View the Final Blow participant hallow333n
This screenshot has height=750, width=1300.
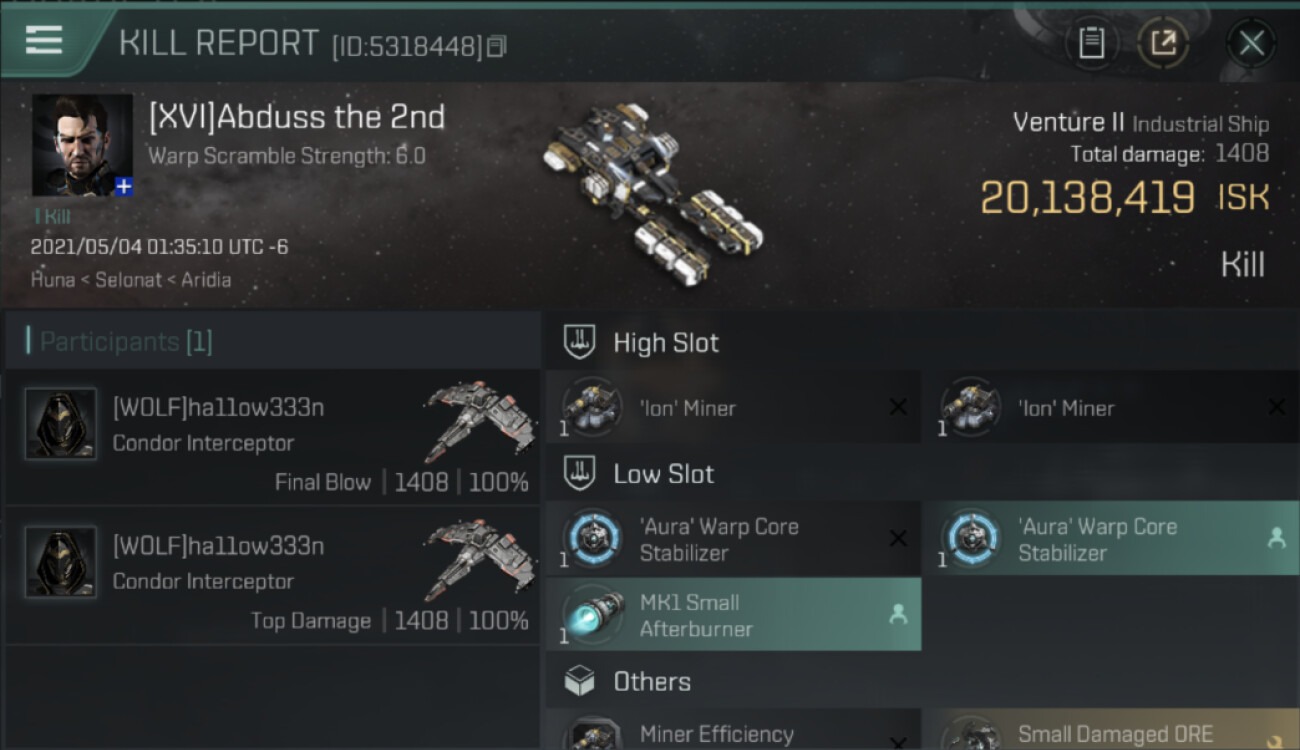pyautogui.click(x=272, y=437)
